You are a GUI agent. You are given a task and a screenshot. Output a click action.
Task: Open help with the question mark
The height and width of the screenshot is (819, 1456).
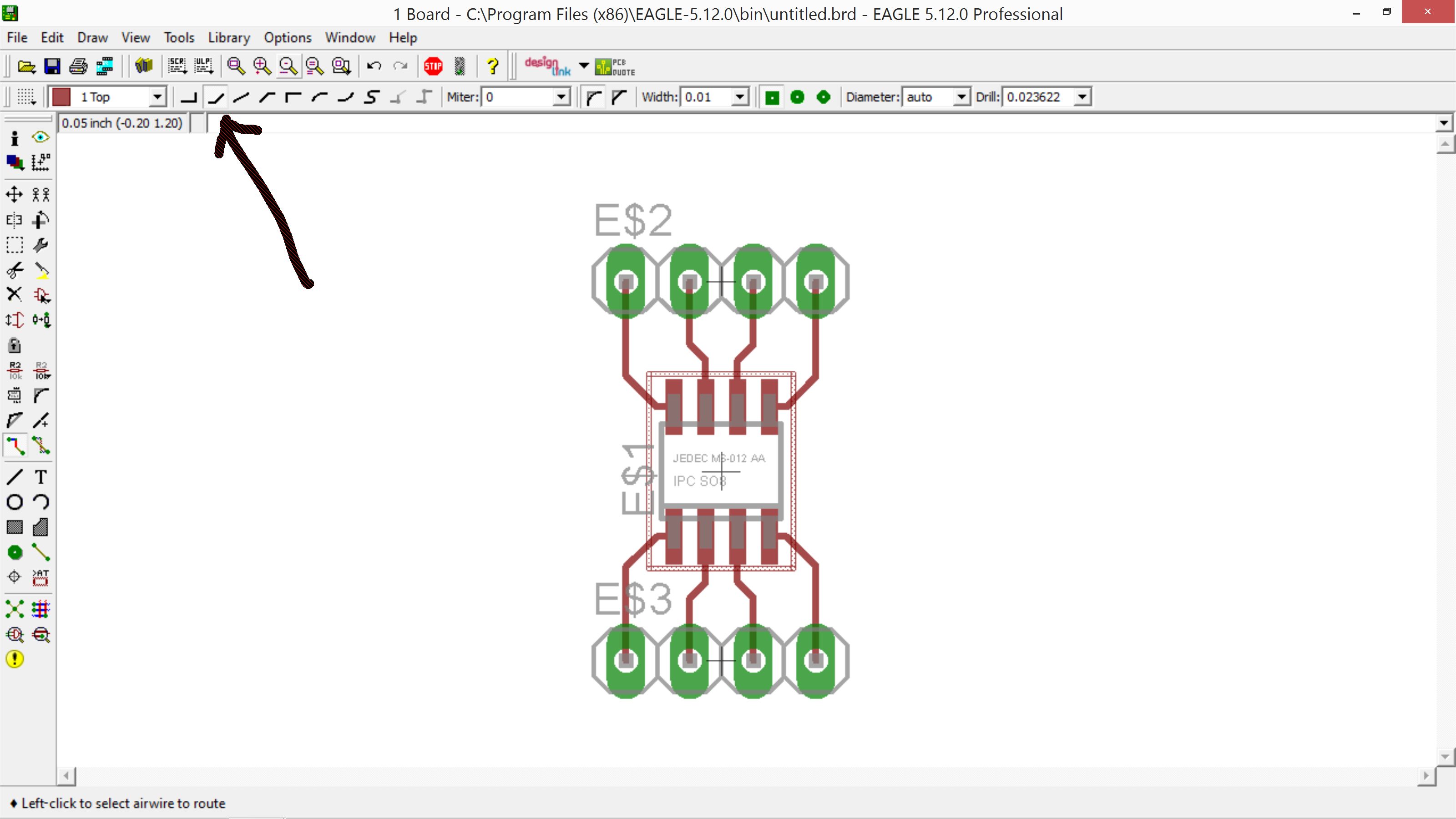coord(493,67)
